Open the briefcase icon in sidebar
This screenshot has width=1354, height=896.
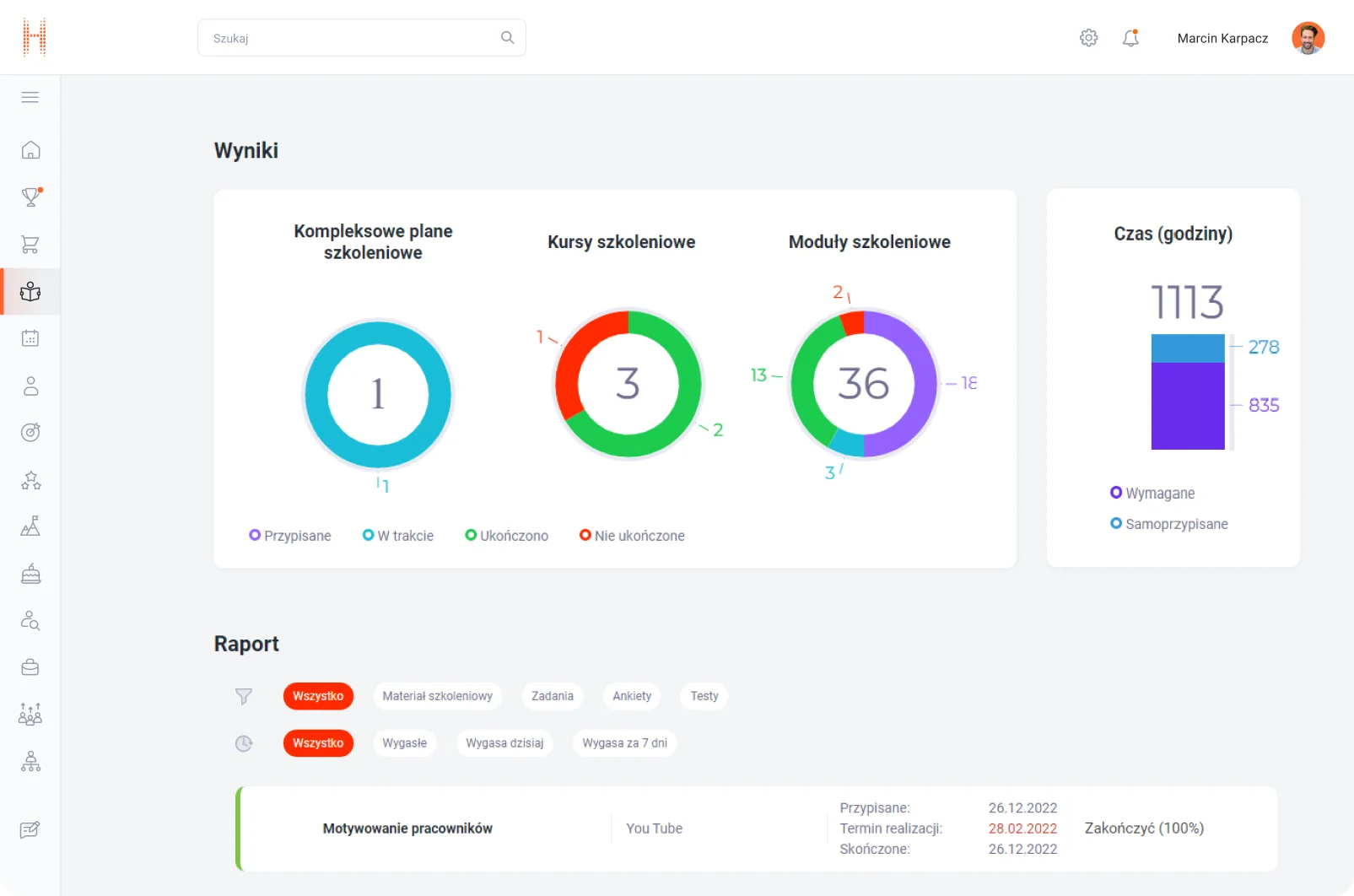[30, 667]
